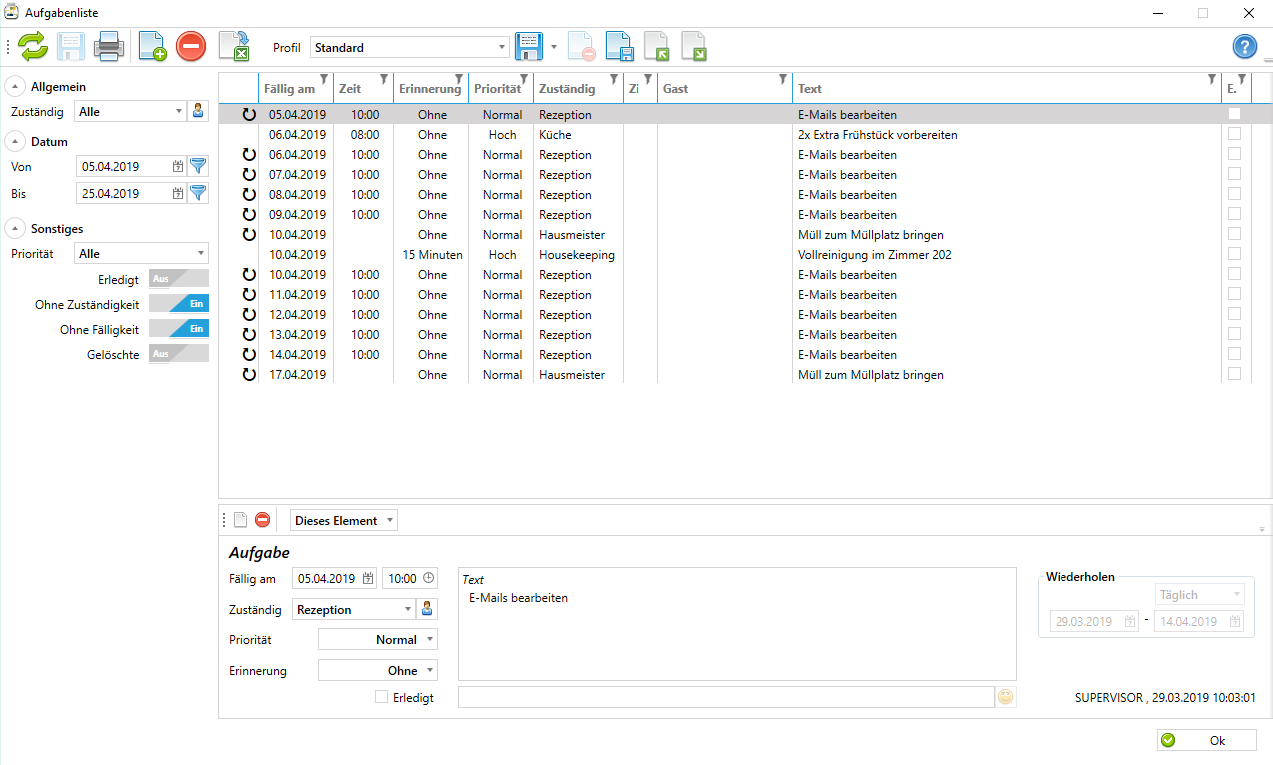1273x765 pixels.
Task: Open help with the blue question mark icon
Action: (1245, 47)
